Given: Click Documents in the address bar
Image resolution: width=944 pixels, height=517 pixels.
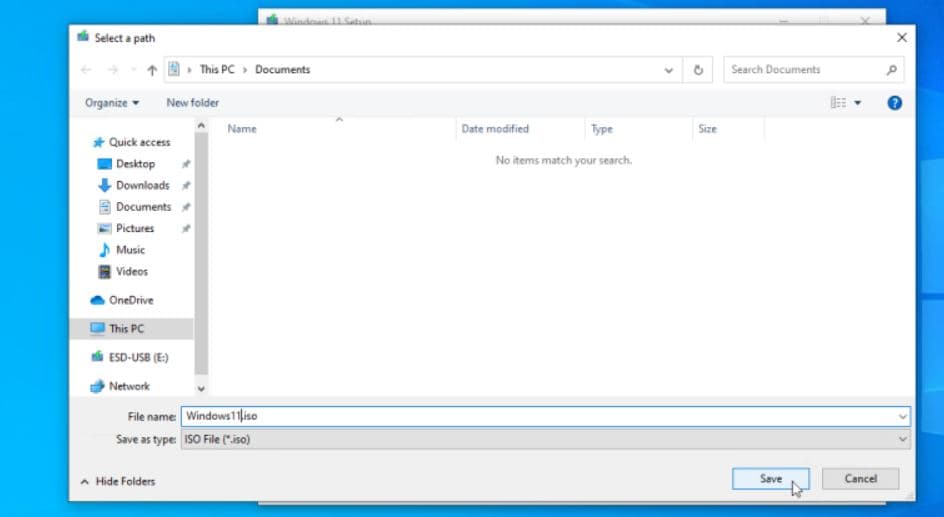Looking at the screenshot, I should 282,70.
